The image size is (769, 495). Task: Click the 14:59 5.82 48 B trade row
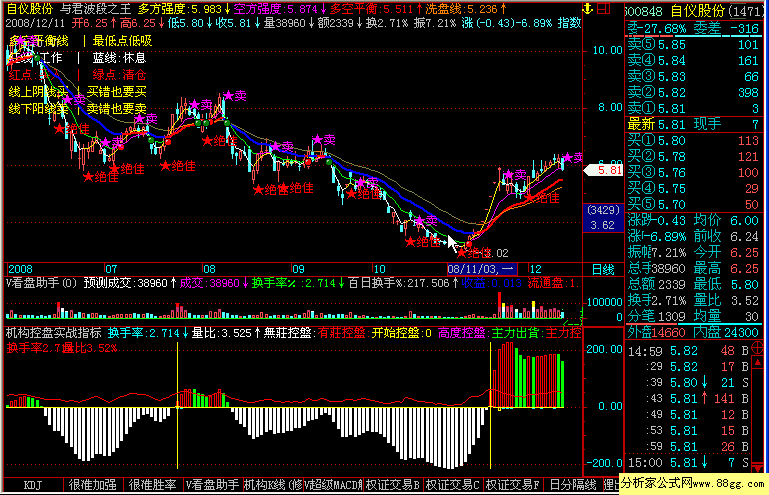point(688,351)
